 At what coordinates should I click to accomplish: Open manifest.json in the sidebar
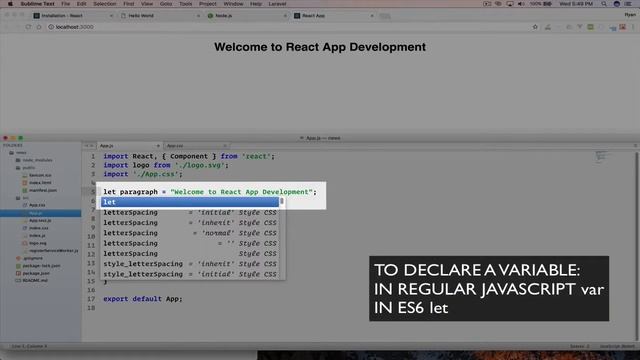pos(42,190)
